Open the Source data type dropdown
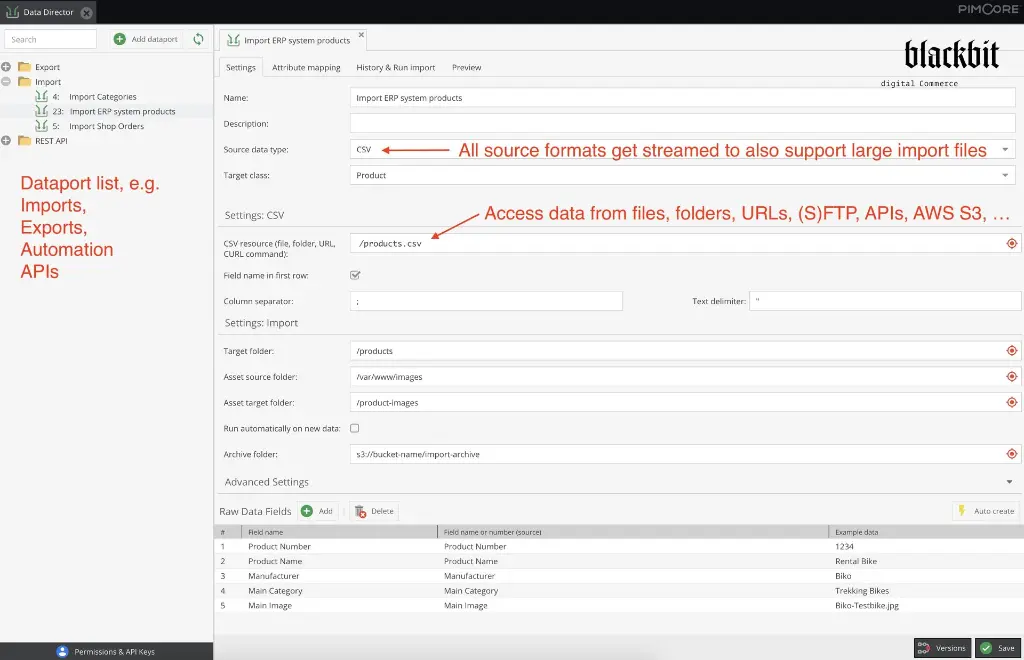The height and width of the screenshot is (660, 1024). point(1005,149)
